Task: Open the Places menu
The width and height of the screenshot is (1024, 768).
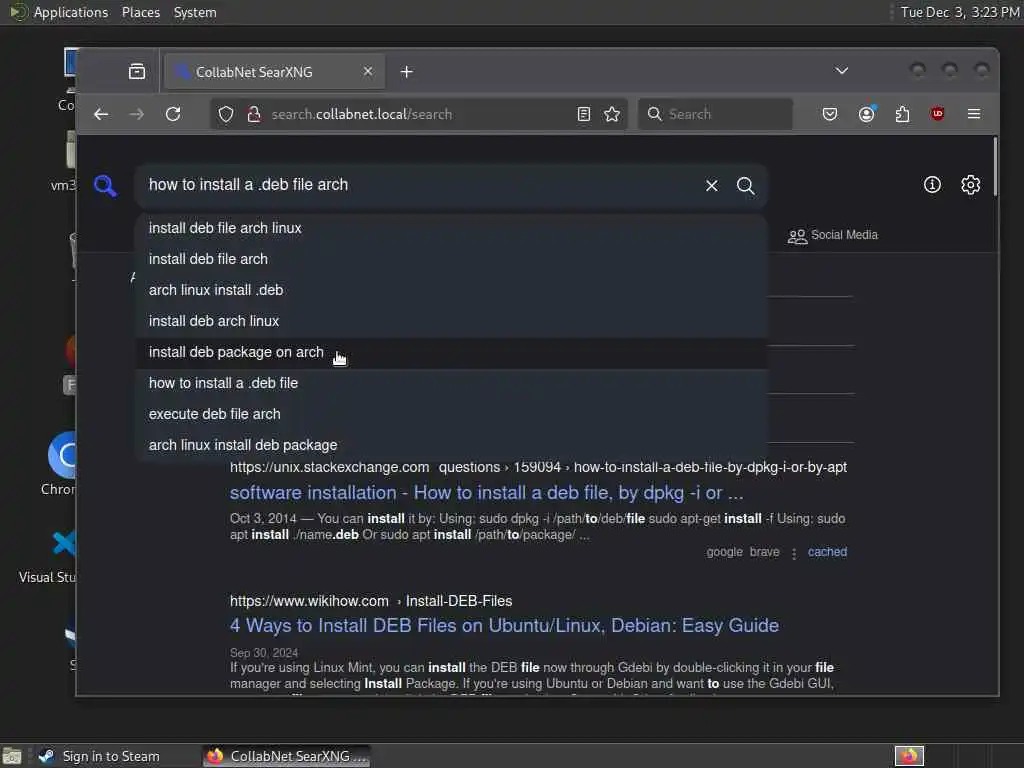Action: pyautogui.click(x=141, y=12)
